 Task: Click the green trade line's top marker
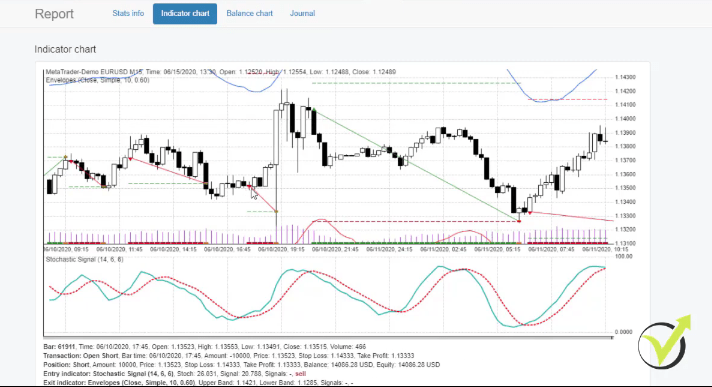[314, 109]
